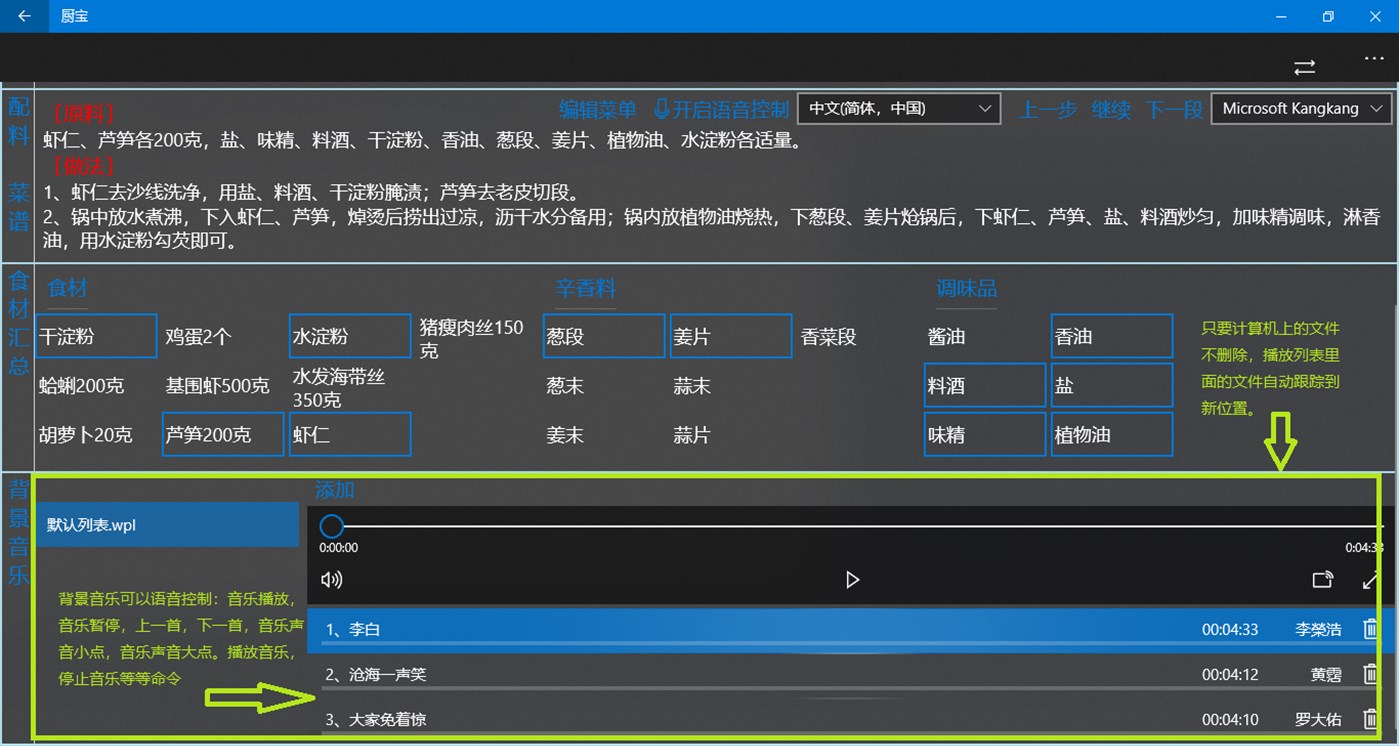
Task: Delete song 李白 using its trash icon
Action: pos(1371,629)
